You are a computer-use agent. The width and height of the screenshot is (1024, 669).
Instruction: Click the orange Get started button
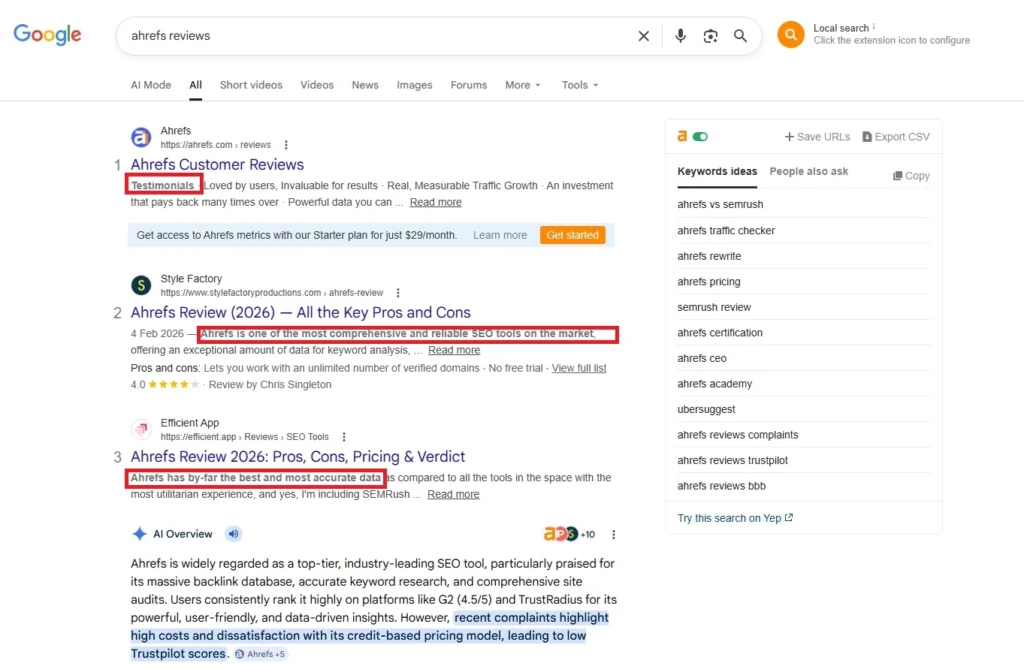point(572,235)
